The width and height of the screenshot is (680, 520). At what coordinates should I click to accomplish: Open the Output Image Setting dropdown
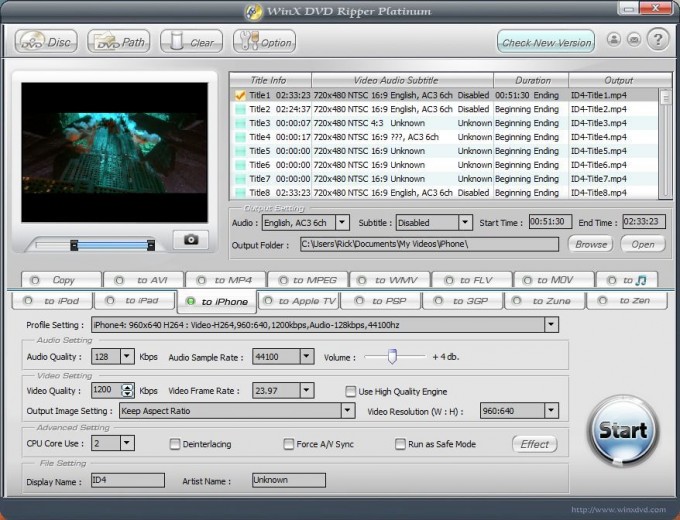click(x=347, y=410)
